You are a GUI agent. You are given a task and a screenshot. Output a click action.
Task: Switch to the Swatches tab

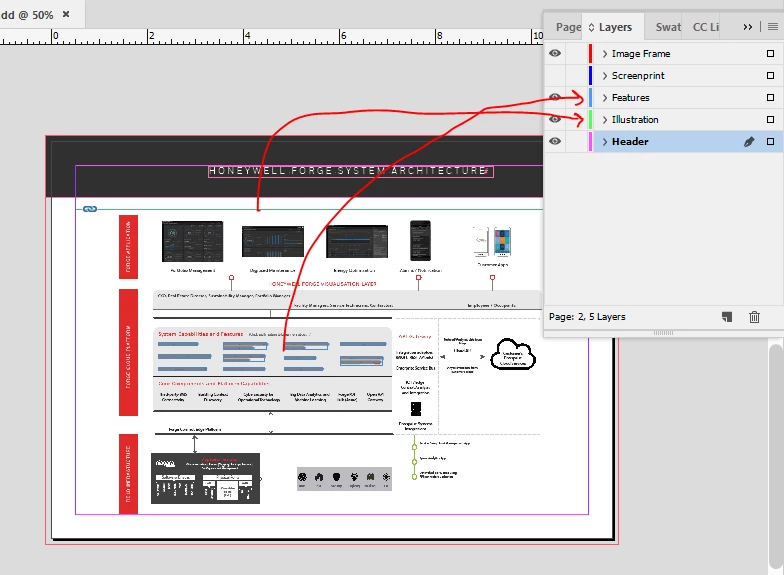668,27
